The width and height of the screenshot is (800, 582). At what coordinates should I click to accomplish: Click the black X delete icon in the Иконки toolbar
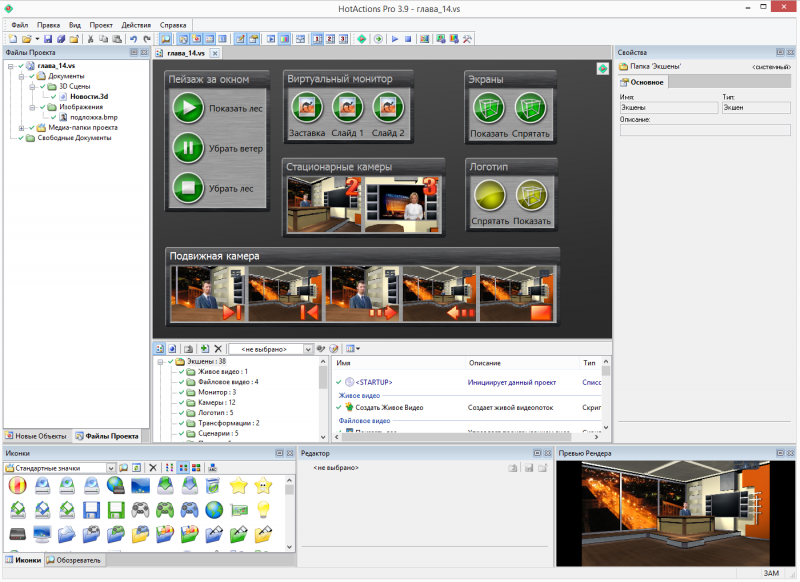(153, 468)
